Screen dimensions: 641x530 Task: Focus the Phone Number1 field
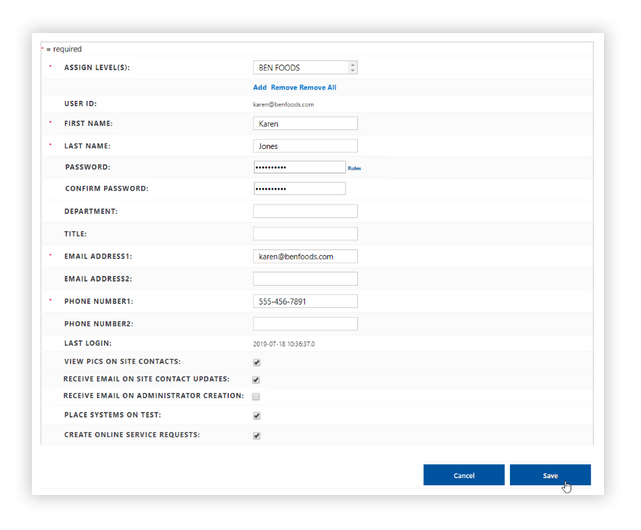pos(305,301)
